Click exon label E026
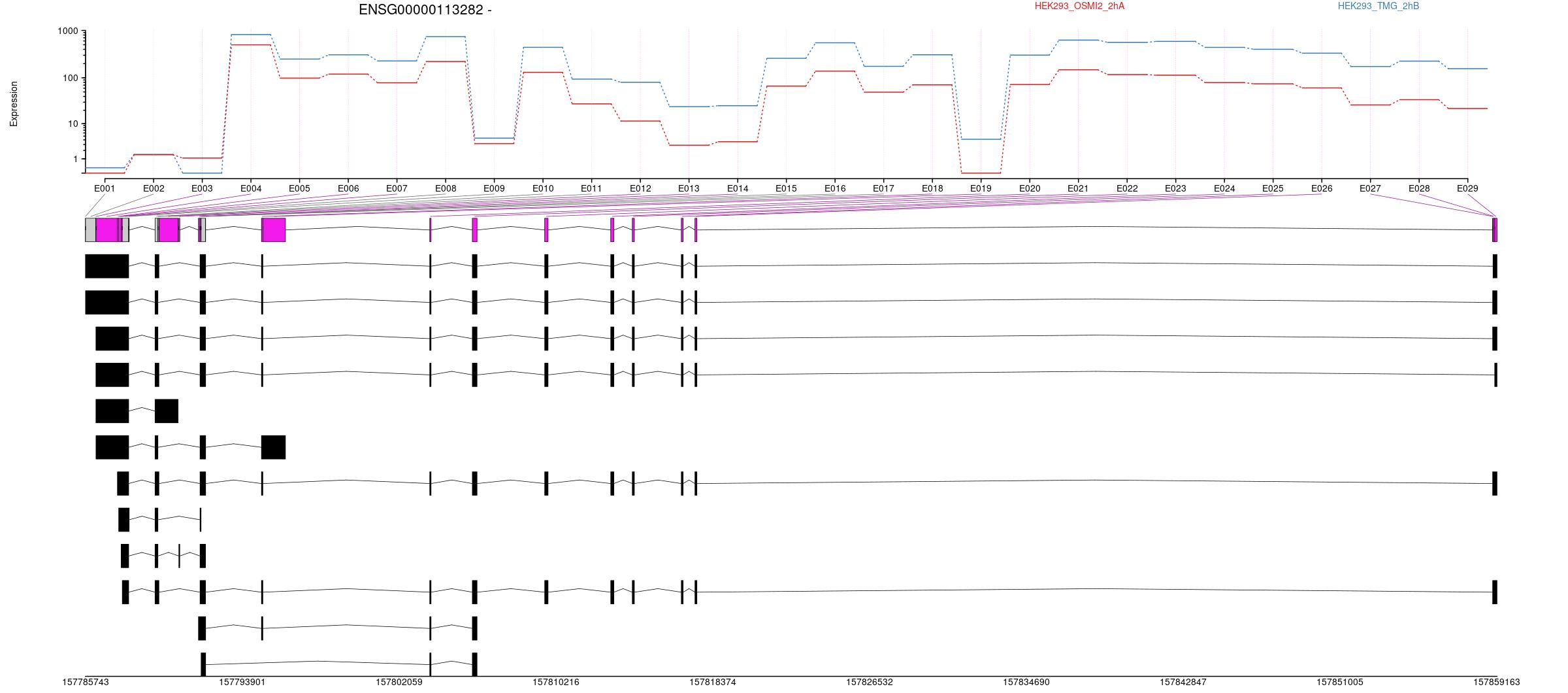 (x=1322, y=188)
